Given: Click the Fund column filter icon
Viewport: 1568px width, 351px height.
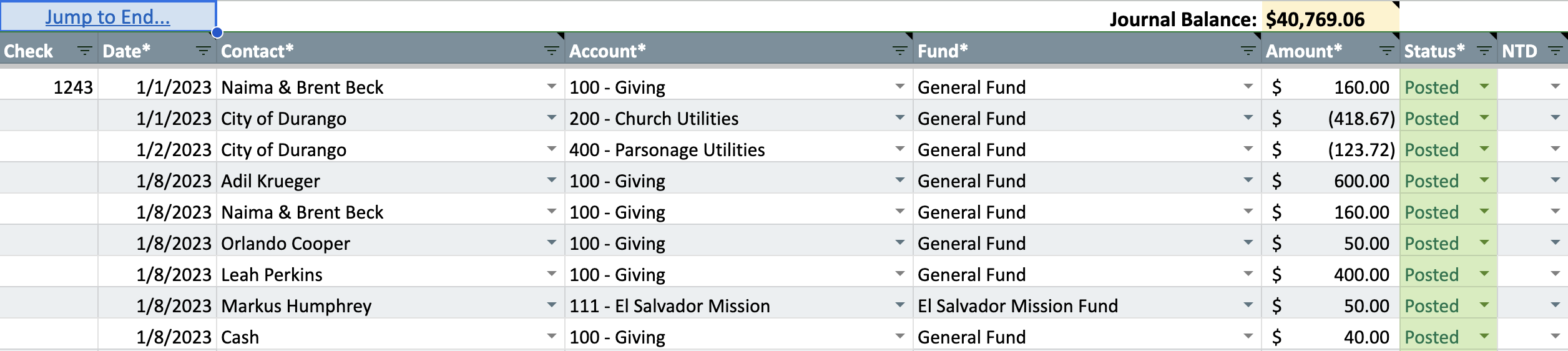Looking at the screenshot, I should coord(1248,51).
